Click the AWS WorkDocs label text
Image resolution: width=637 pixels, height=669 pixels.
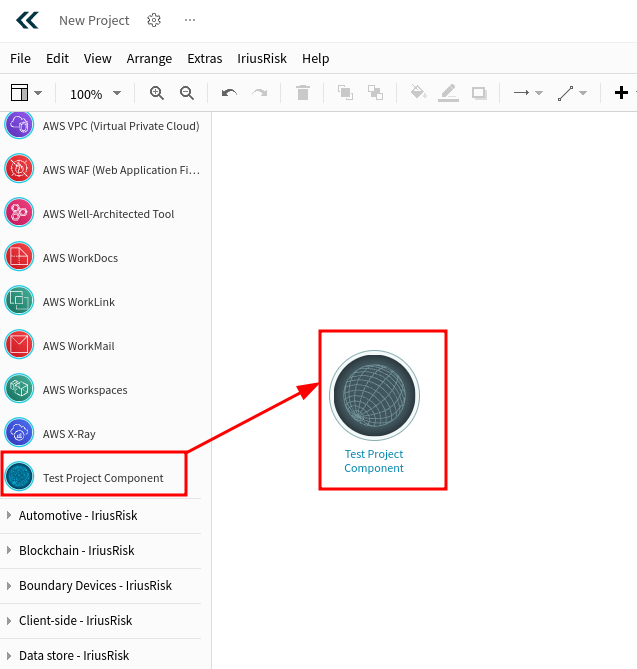pyautogui.click(x=80, y=258)
